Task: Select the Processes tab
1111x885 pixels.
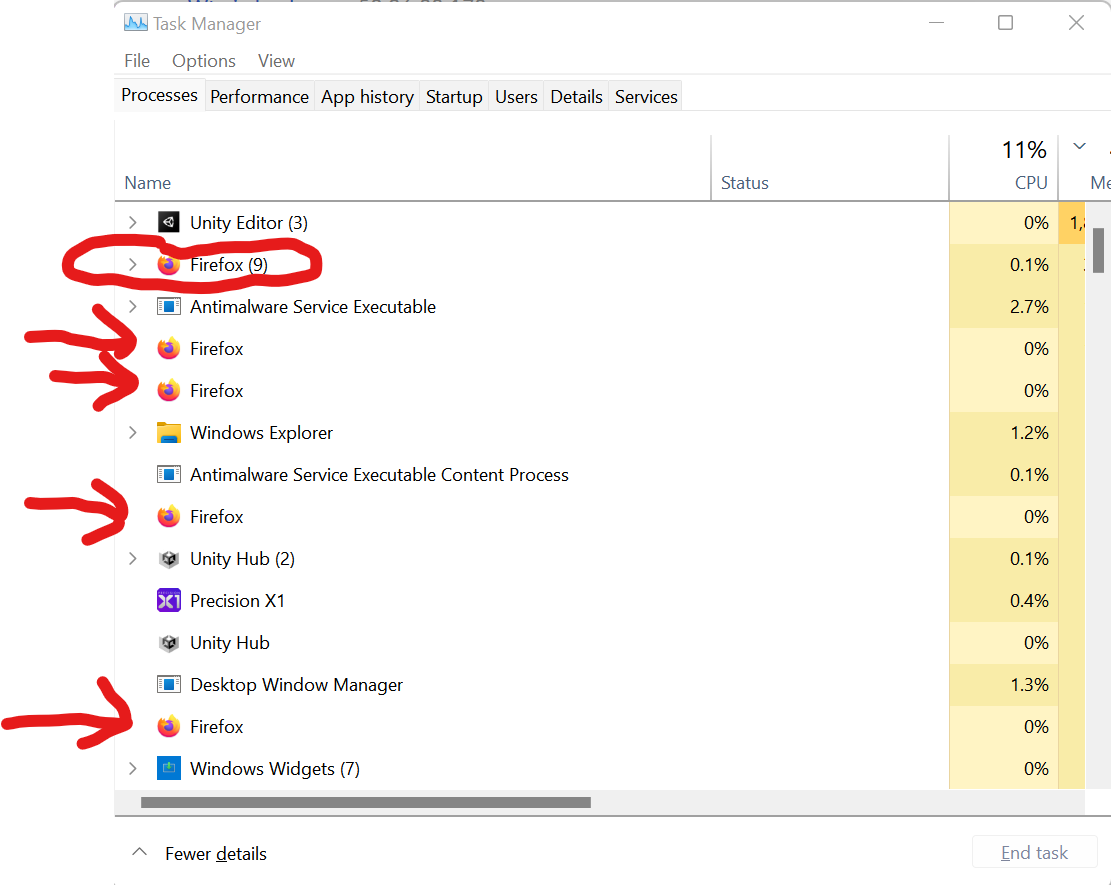Action: coord(159,95)
